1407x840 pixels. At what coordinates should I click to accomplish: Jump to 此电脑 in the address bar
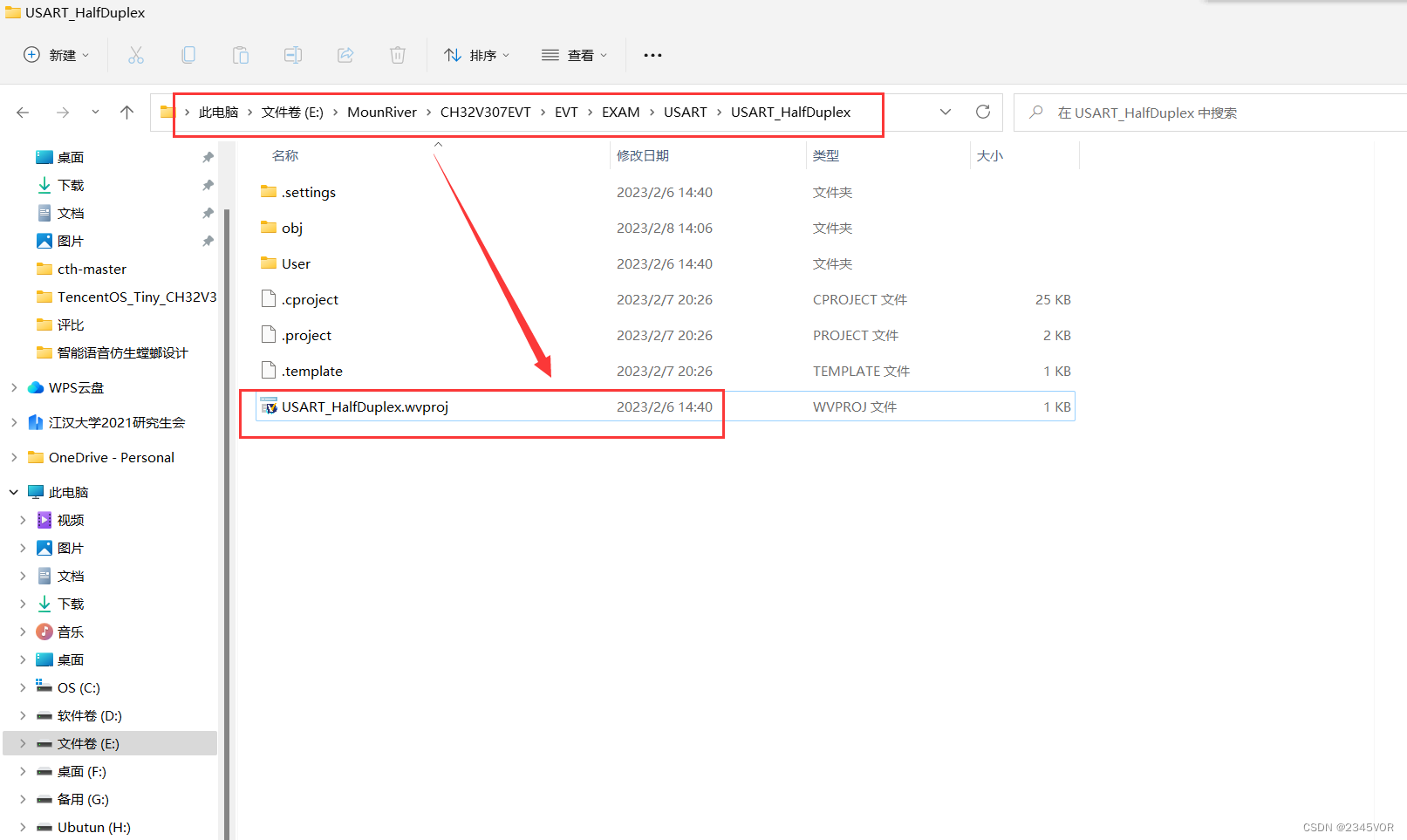218,112
